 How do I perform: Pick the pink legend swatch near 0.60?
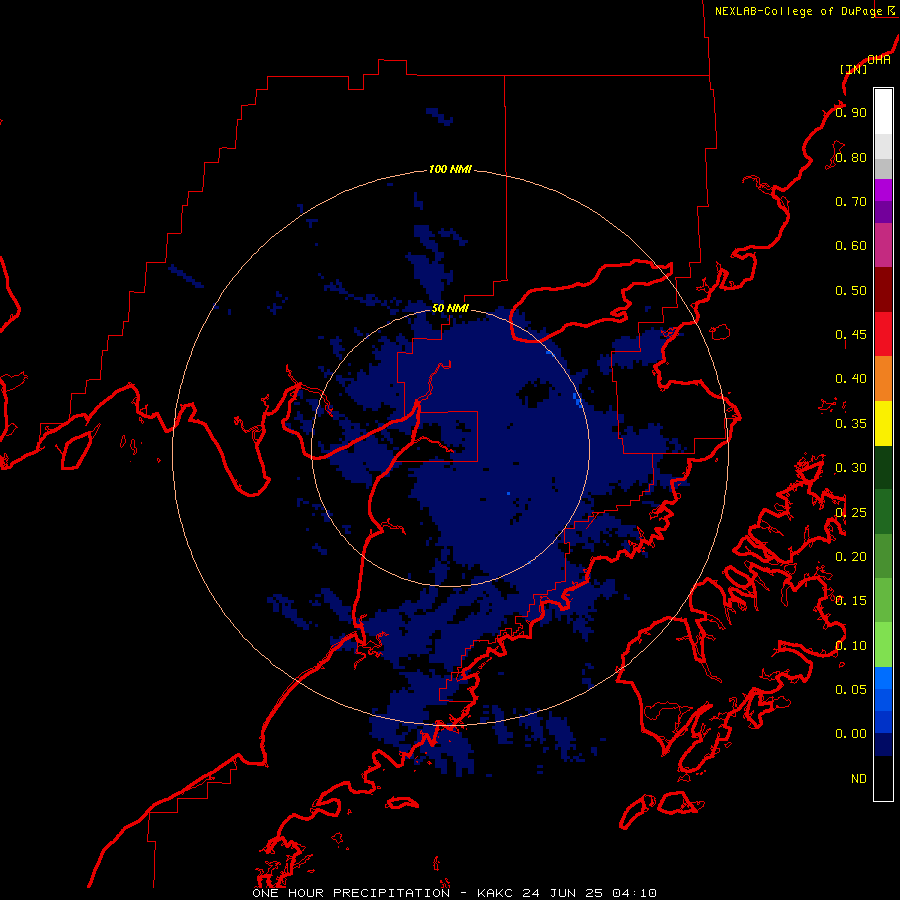pos(883,245)
